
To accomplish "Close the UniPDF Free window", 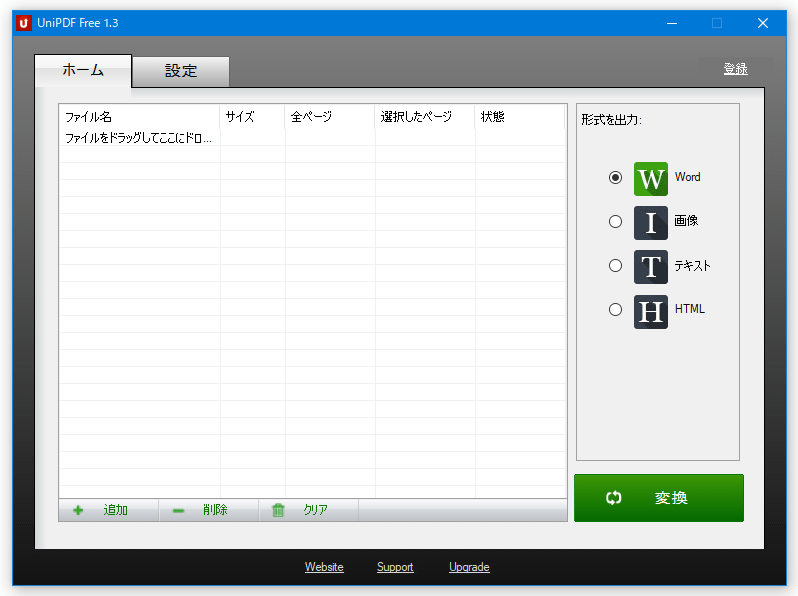I will [762, 23].
